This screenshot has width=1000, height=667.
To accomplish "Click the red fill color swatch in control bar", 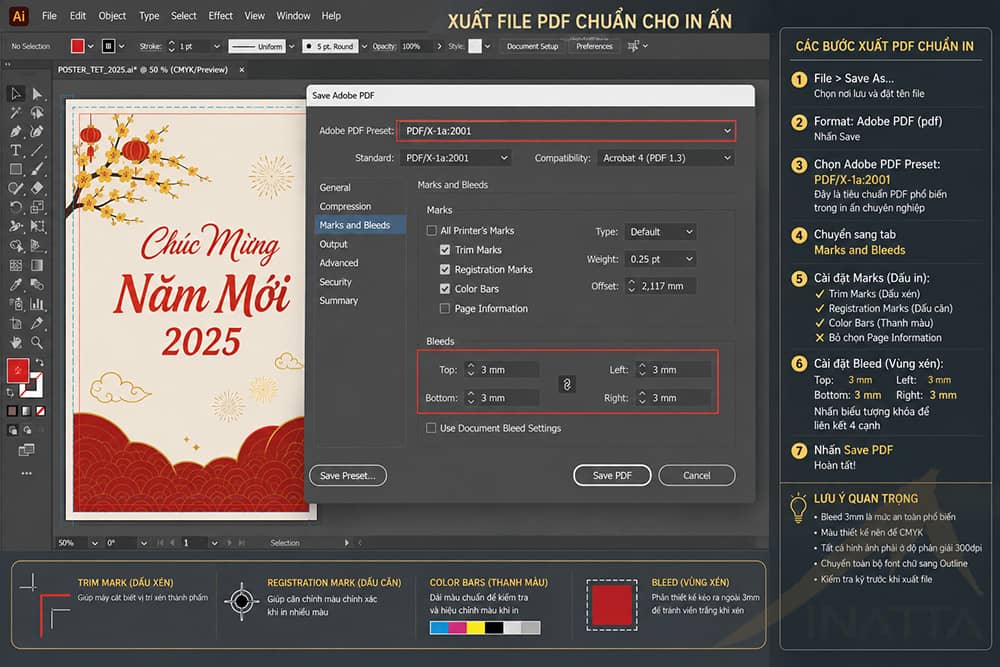I will point(77,46).
